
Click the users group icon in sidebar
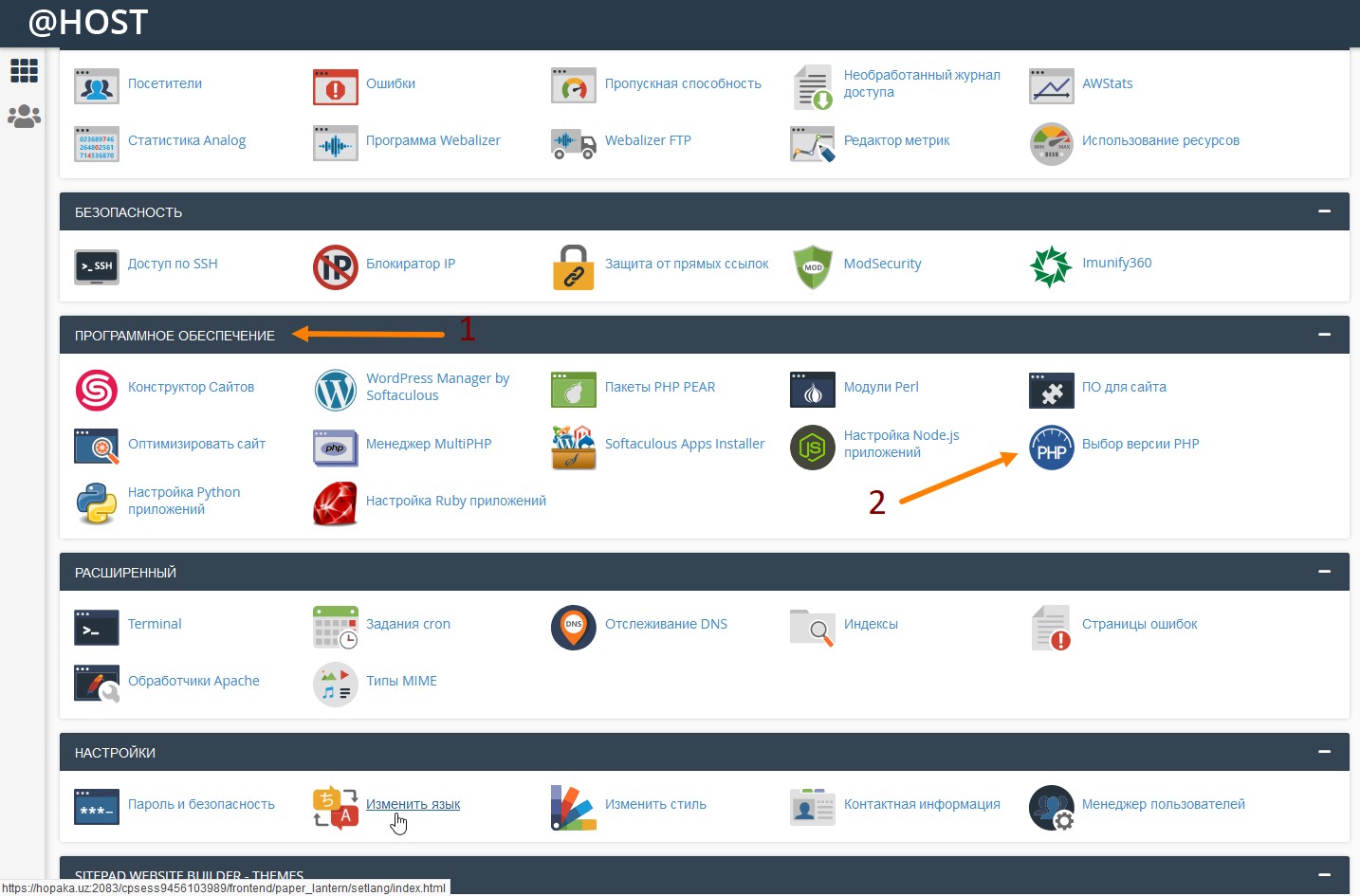click(x=24, y=117)
